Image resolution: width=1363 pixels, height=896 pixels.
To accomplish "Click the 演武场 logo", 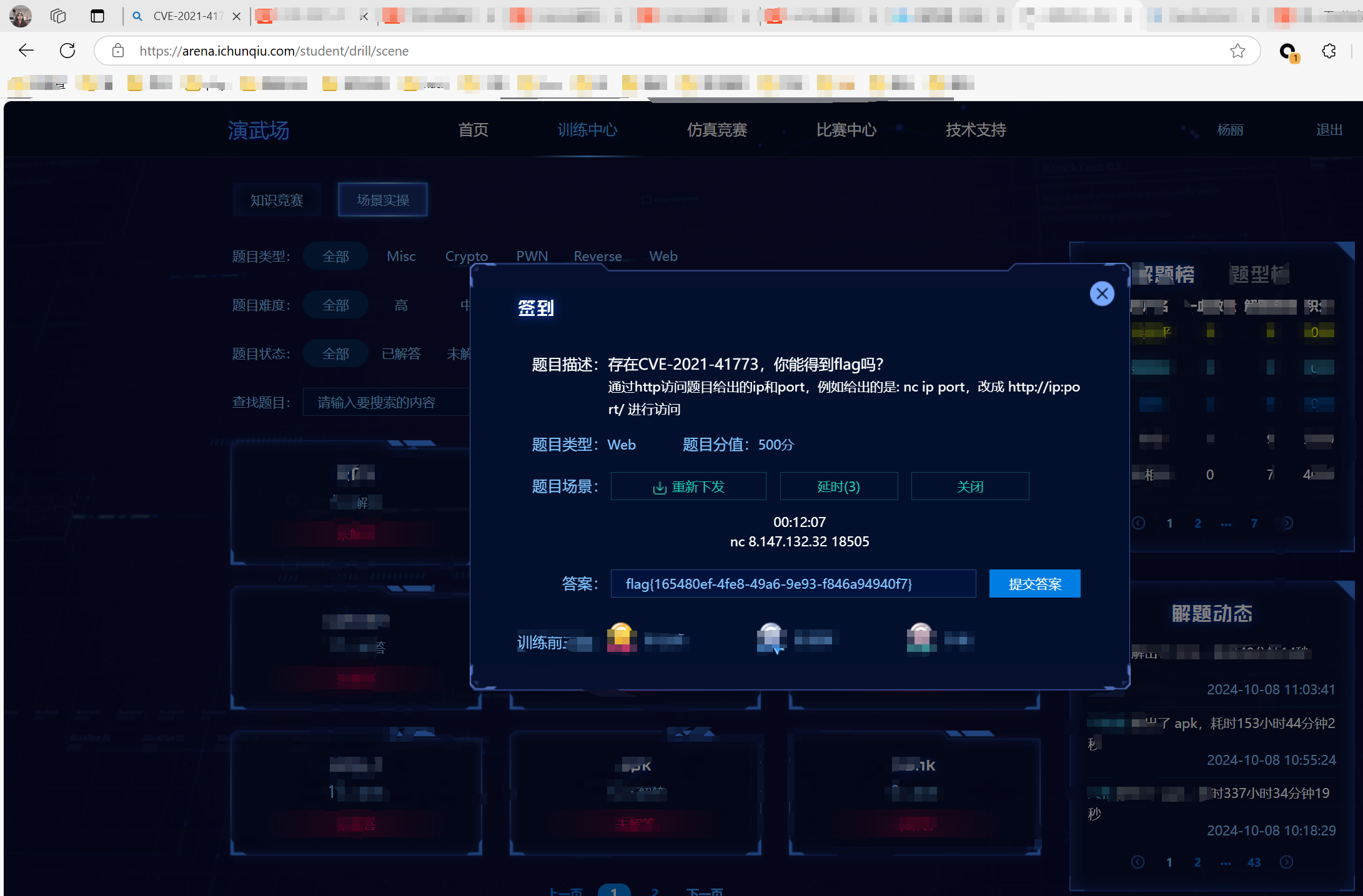I will [x=259, y=130].
